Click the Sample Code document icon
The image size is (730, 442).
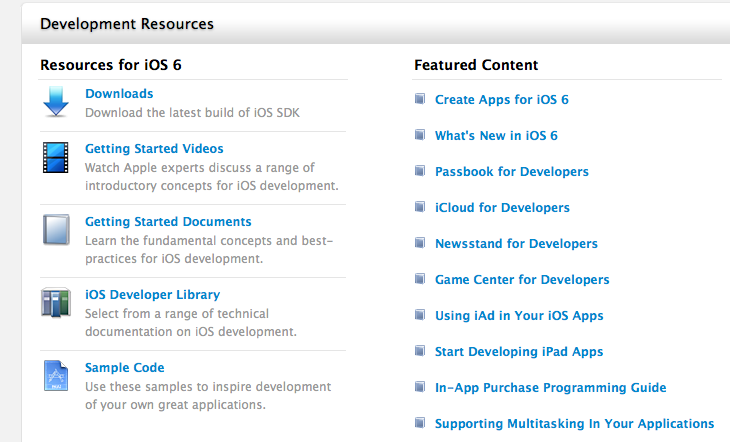tap(56, 375)
